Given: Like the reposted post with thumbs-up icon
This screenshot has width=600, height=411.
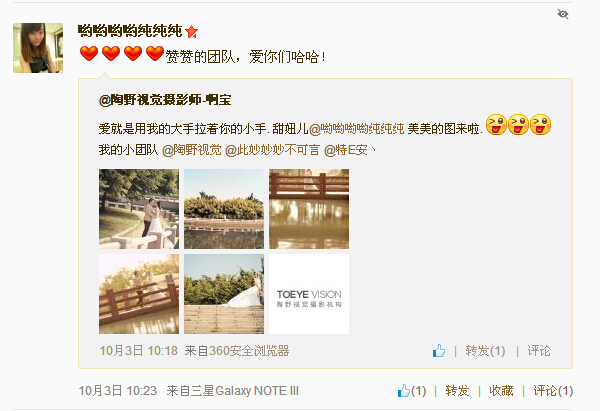Looking at the screenshot, I should tap(439, 351).
